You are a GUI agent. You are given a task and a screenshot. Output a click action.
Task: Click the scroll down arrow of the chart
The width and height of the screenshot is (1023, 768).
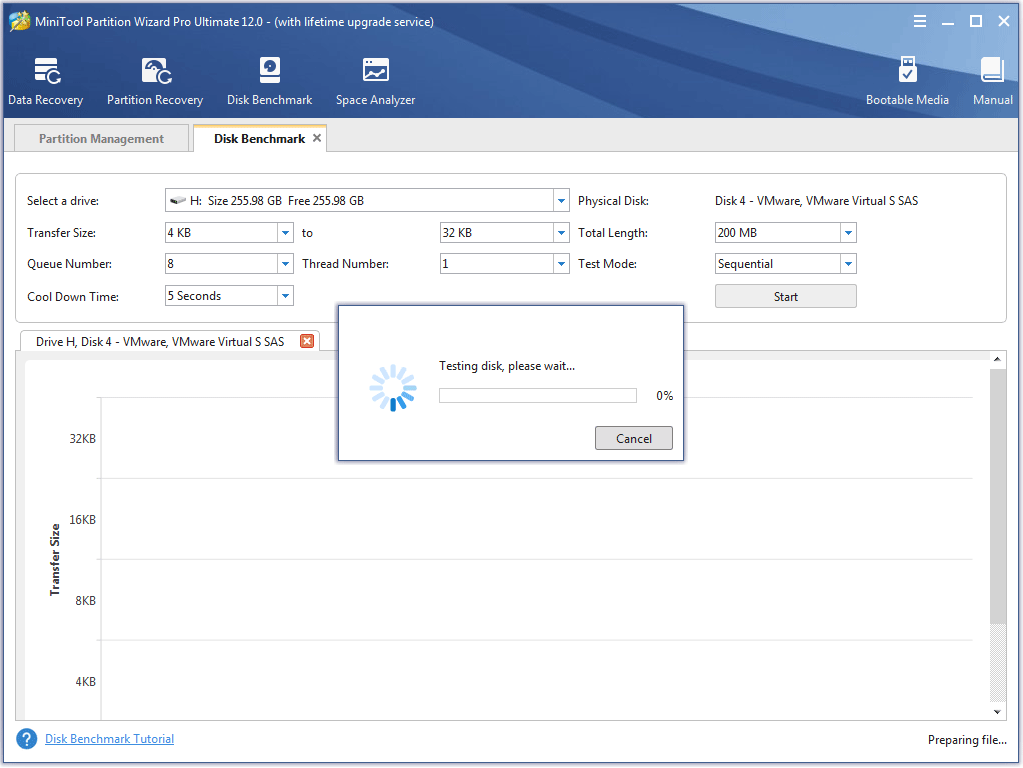point(998,712)
